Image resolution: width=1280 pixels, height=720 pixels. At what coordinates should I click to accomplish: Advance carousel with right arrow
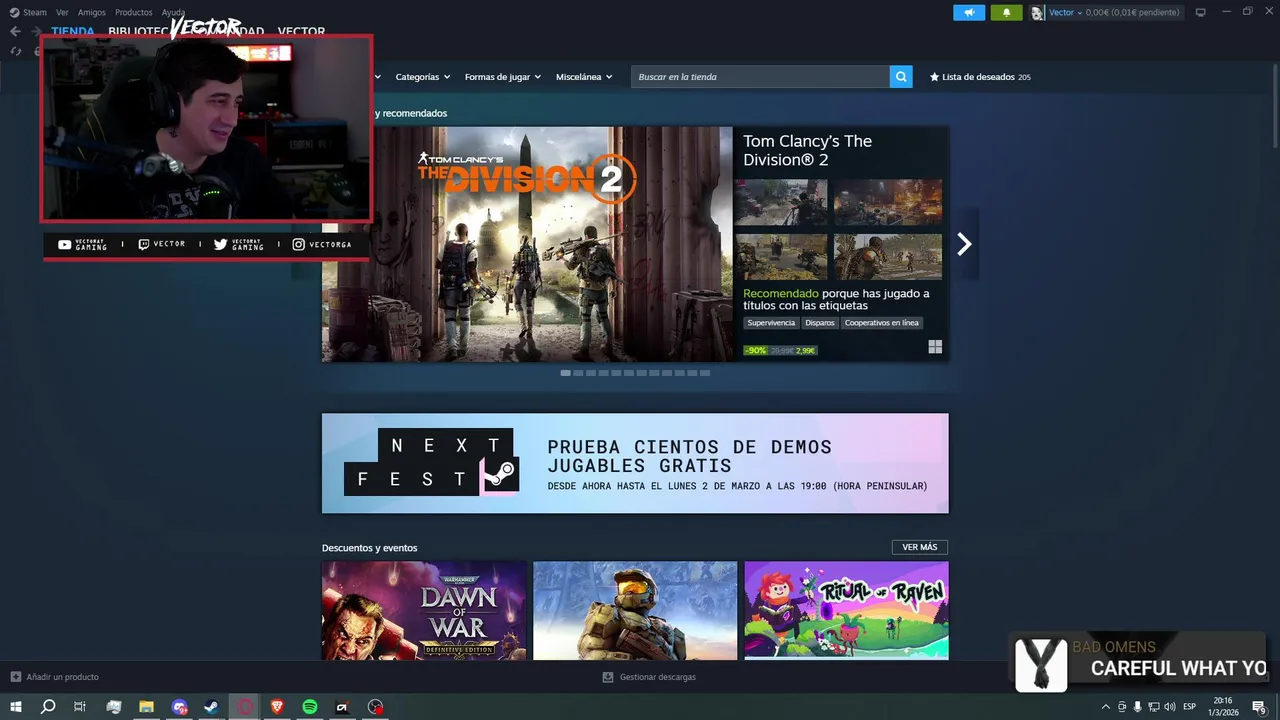(x=964, y=244)
